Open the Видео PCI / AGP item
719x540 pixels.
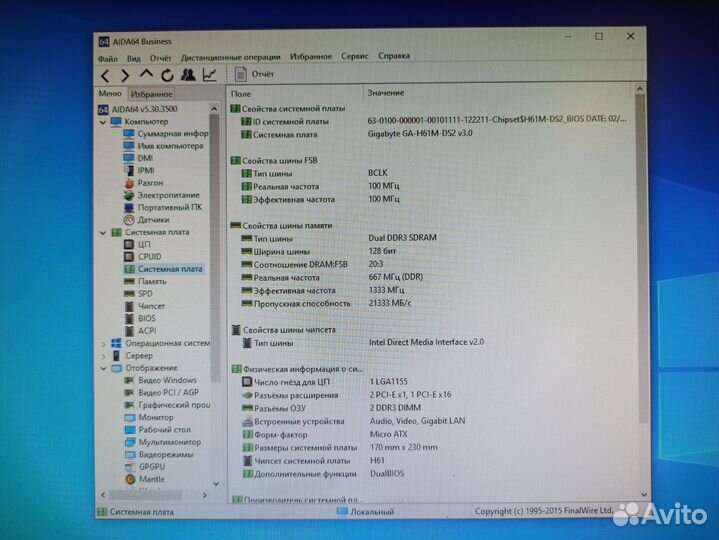(x=162, y=393)
